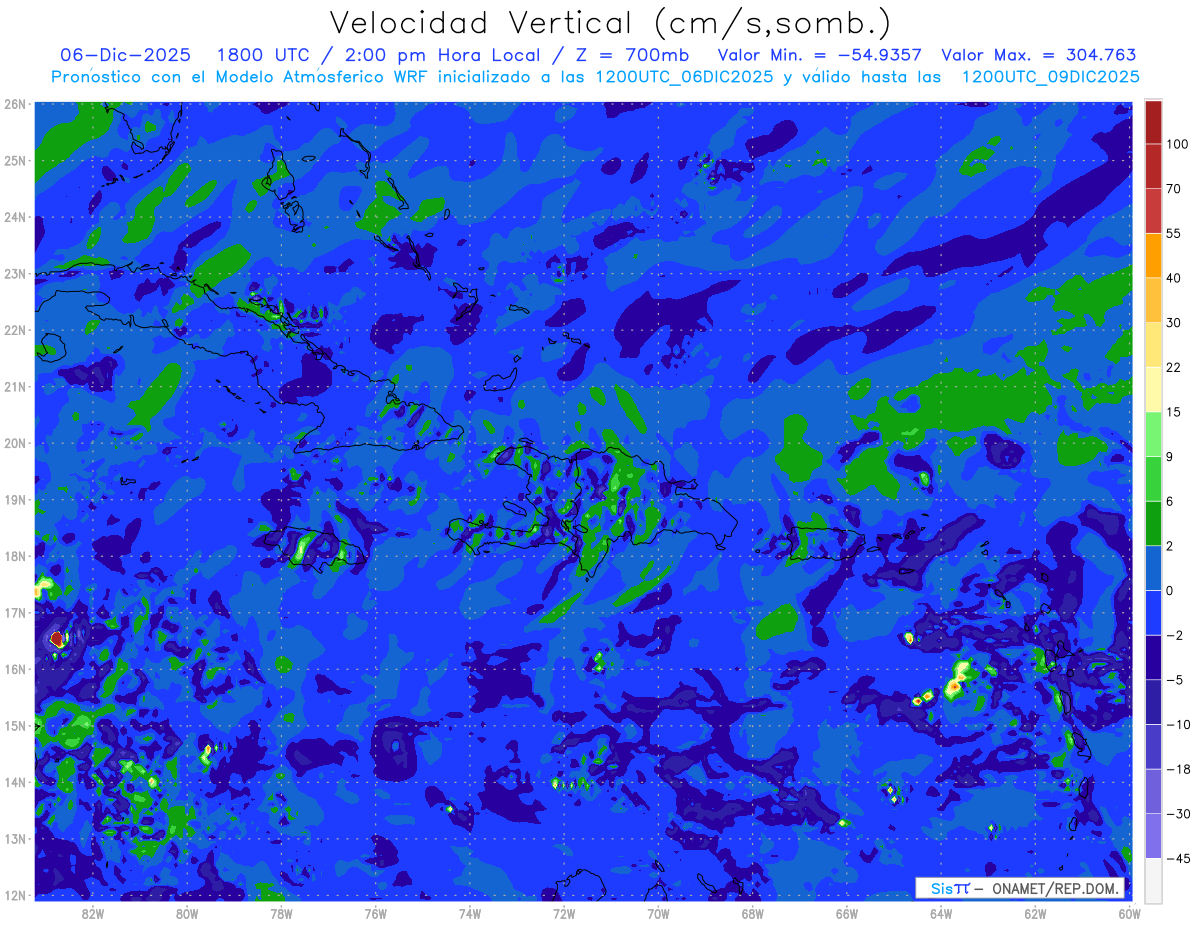Click the "74W" longitude label
The height and width of the screenshot is (927, 1200).
[469, 912]
